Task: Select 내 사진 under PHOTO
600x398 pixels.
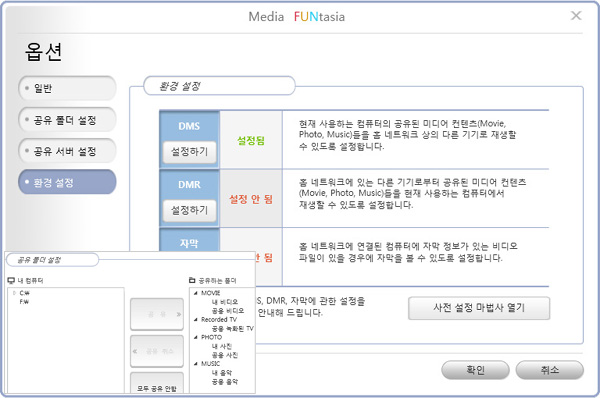Action: tap(222, 346)
